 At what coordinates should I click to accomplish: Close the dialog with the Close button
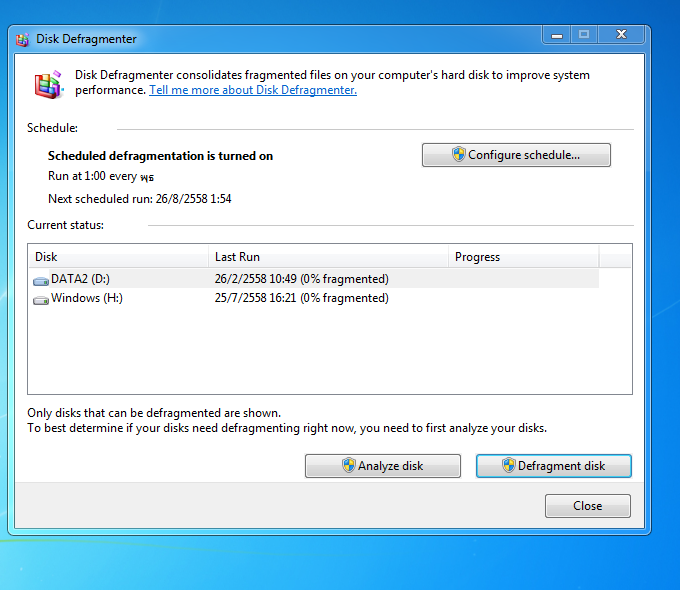[x=588, y=506]
